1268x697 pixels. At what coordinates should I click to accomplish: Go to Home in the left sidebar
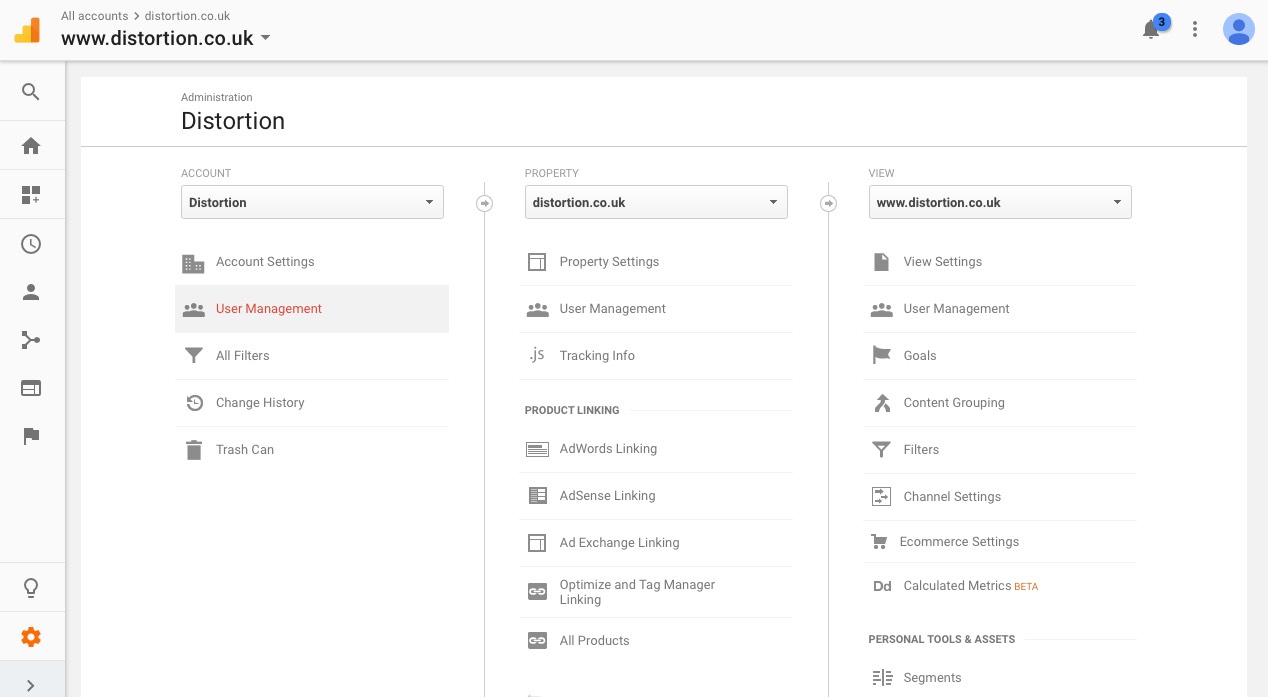31,146
